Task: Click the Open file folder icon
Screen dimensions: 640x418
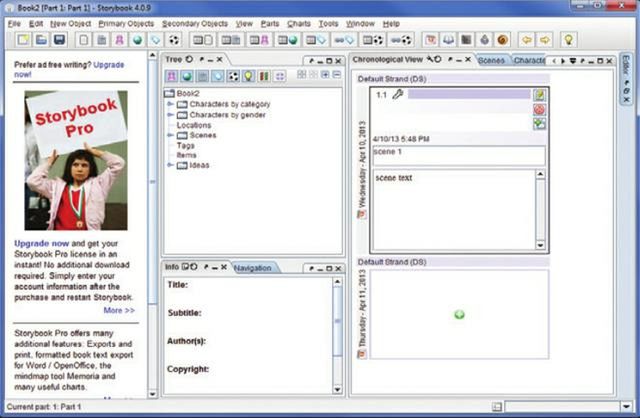Action: [41, 40]
